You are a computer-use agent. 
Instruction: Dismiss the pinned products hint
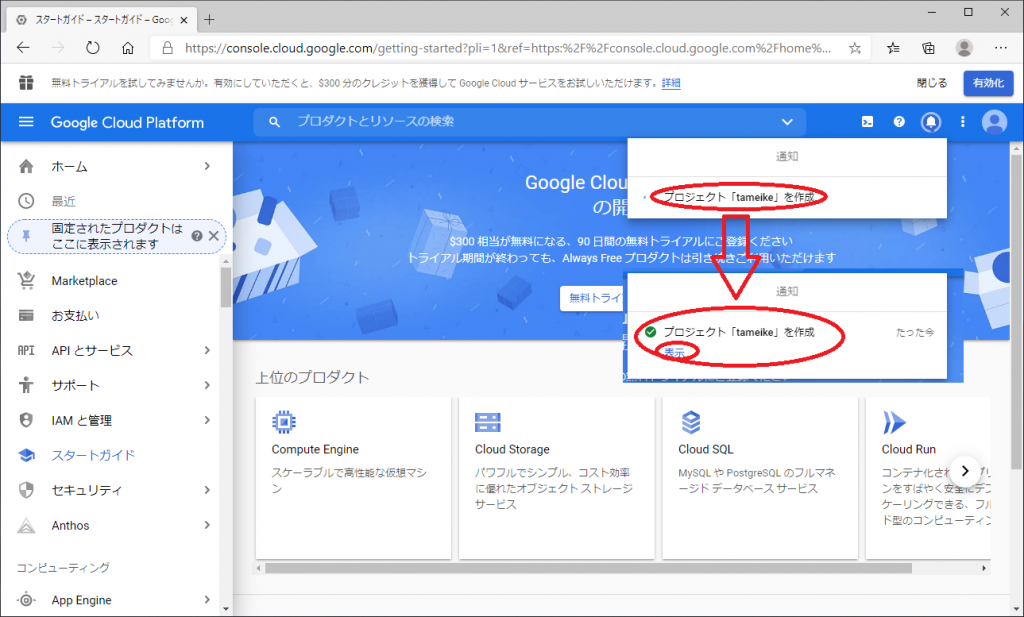(x=213, y=236)
